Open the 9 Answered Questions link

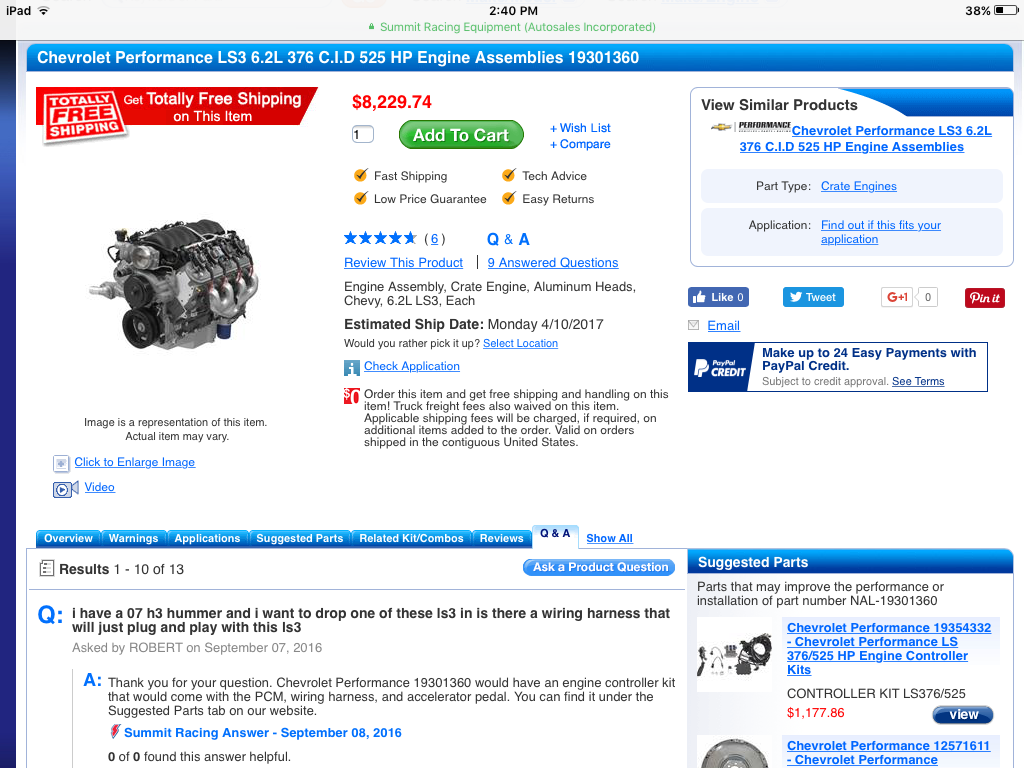pyautogui.click(x=552, y=263)
